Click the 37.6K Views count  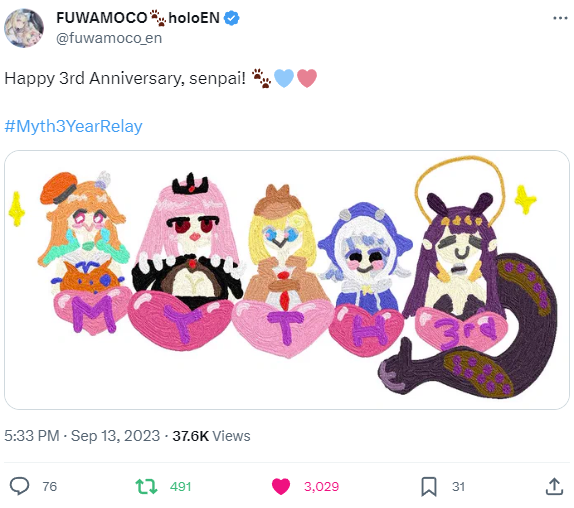(211, 436)
